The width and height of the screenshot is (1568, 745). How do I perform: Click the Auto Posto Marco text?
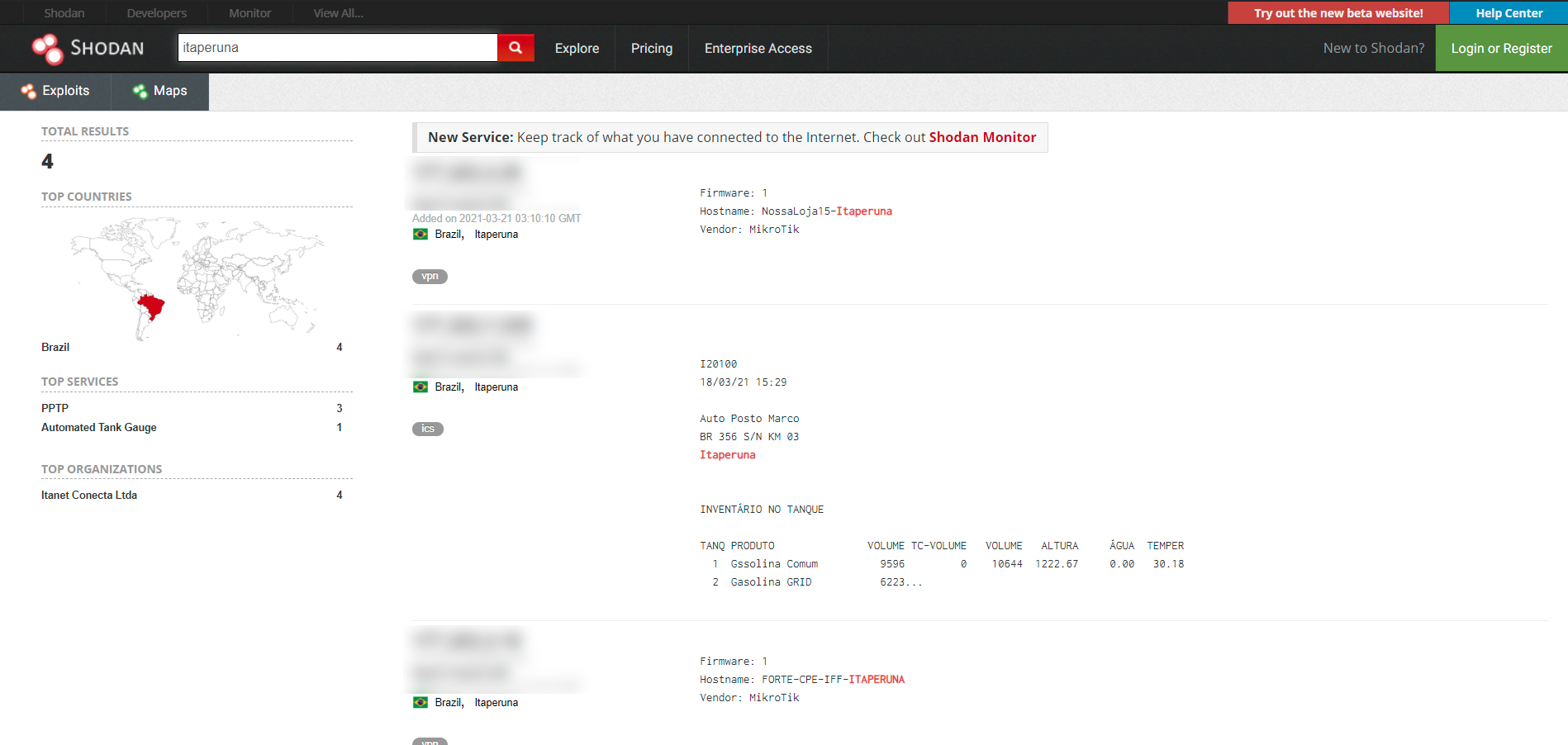(749, 419)
